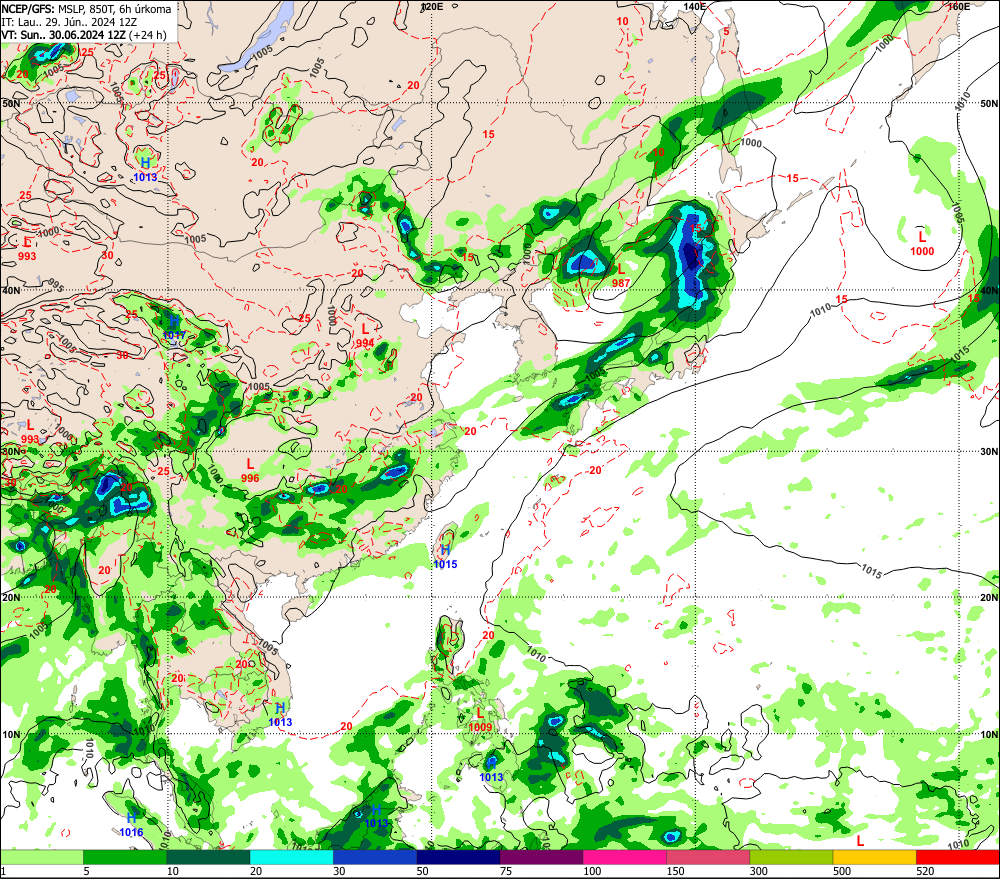The width and height of the screenshot is (1000, 879).
Task: Click the red above-520 mm legend swatch
Action: coord(958,857)
